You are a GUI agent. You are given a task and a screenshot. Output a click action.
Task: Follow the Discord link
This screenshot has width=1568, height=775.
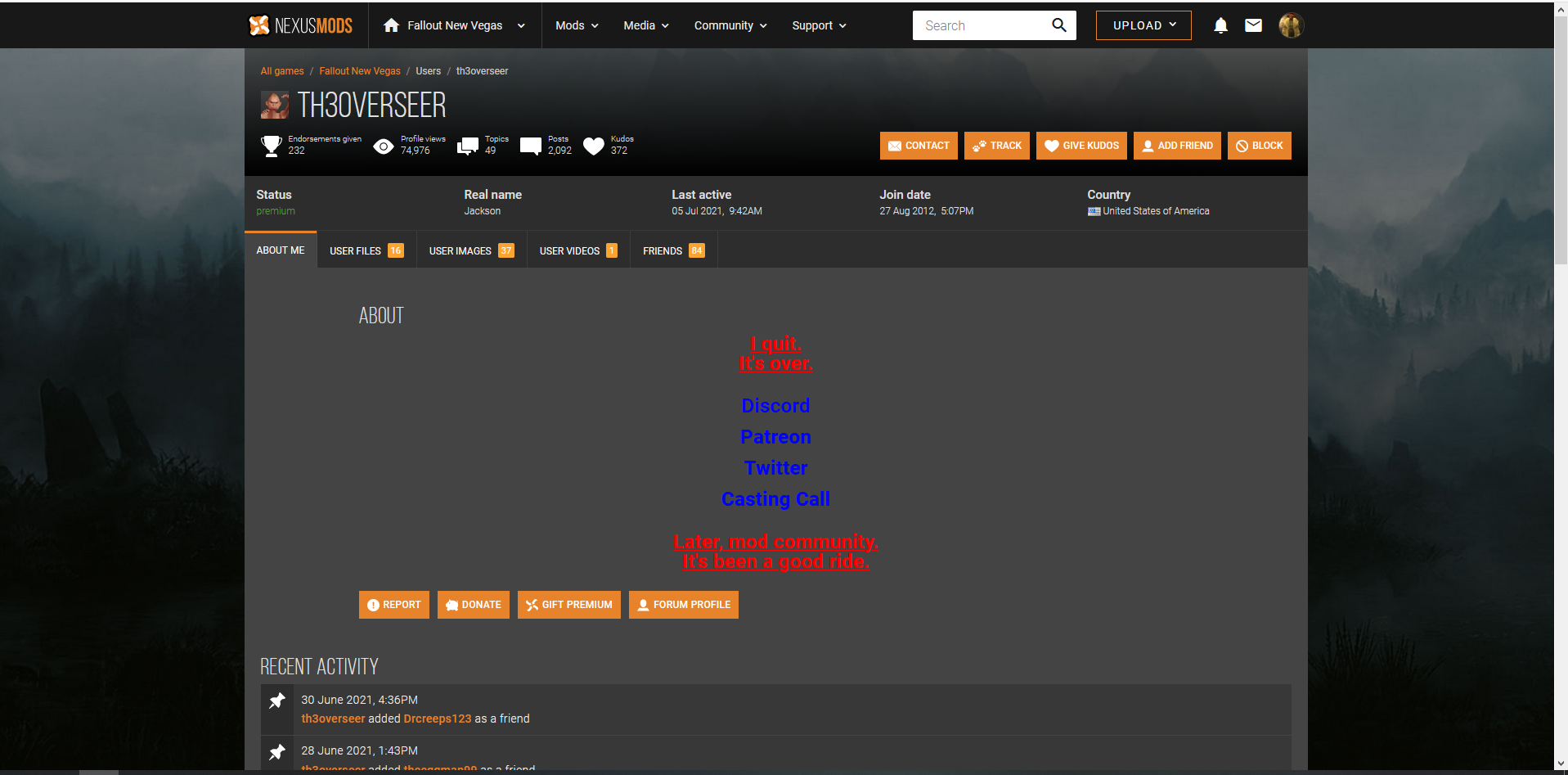click(775, 406)
